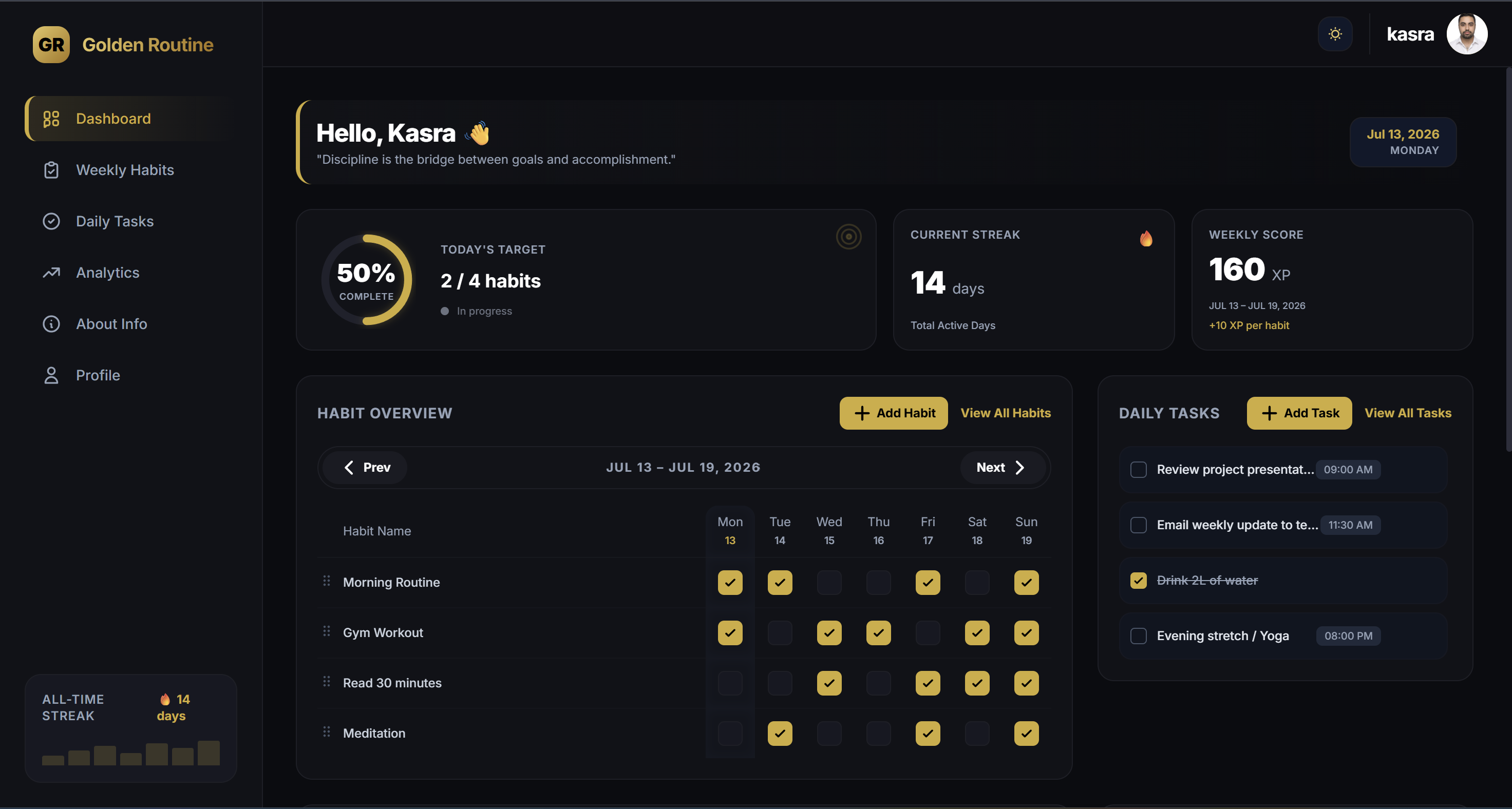The width and height of the screenshot is (1512, 809).
Task: Click the Sun 19 column header
Action: 1026,531
